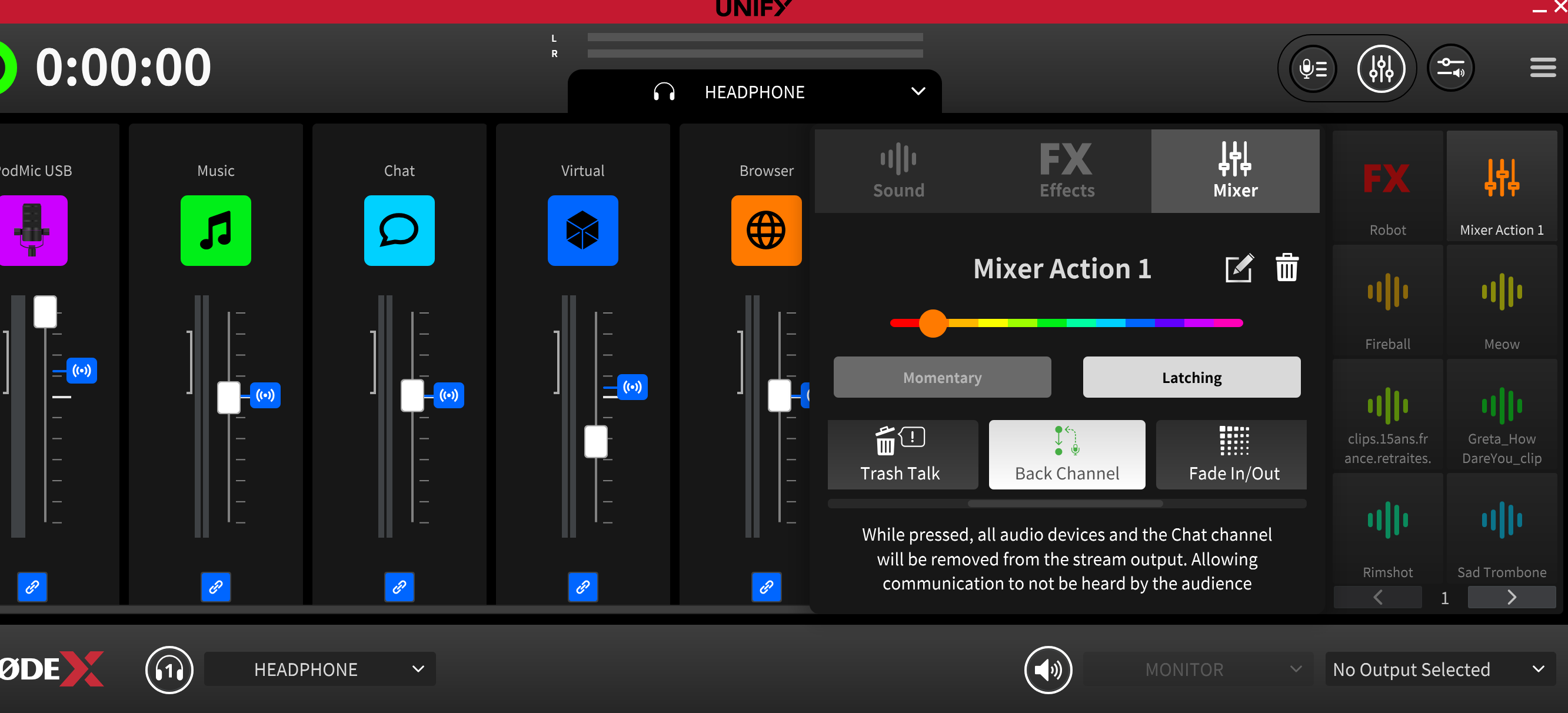
Task: Switch to the FX Effects tab
Action: click(1067, 171)
